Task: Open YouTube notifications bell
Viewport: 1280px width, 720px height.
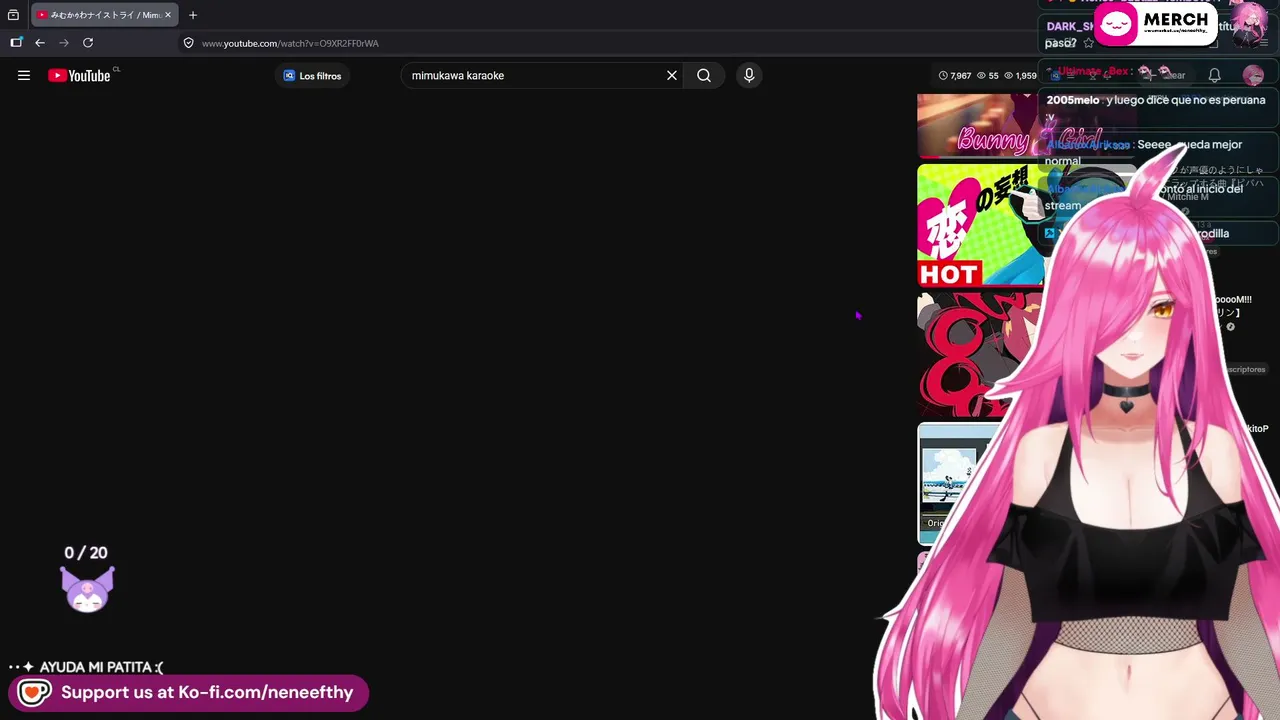Action: (1214, 75)
